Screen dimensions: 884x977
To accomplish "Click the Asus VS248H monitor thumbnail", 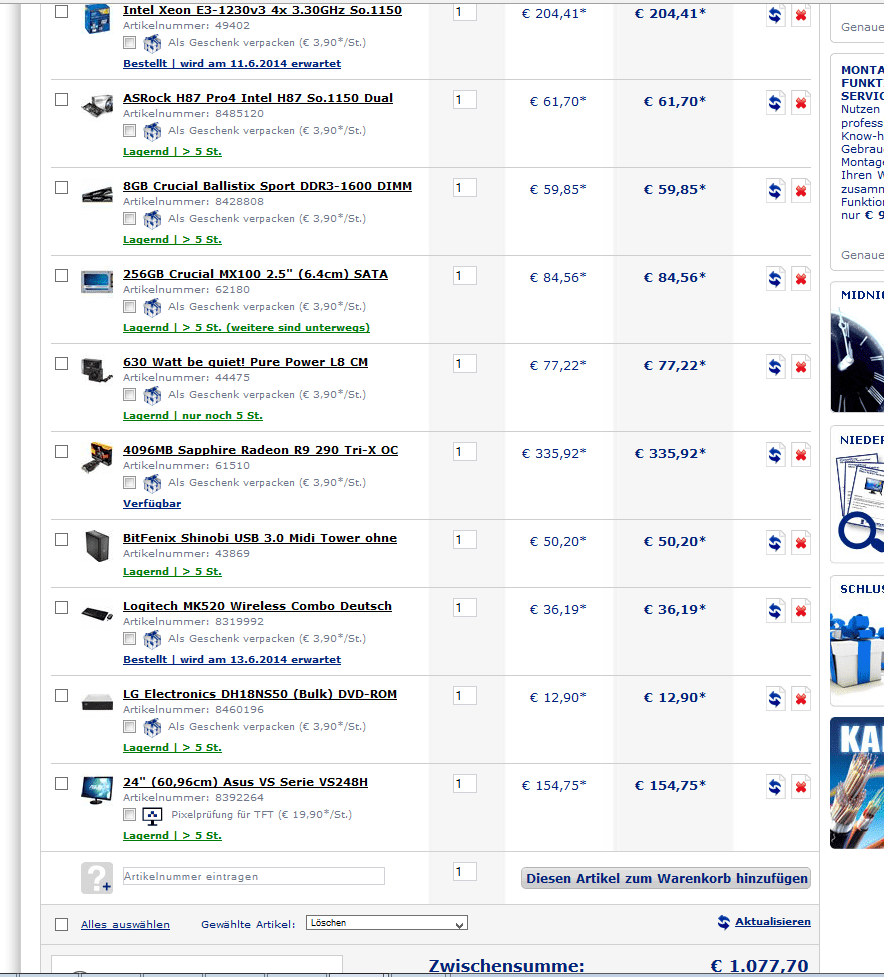I will (97, 789).
